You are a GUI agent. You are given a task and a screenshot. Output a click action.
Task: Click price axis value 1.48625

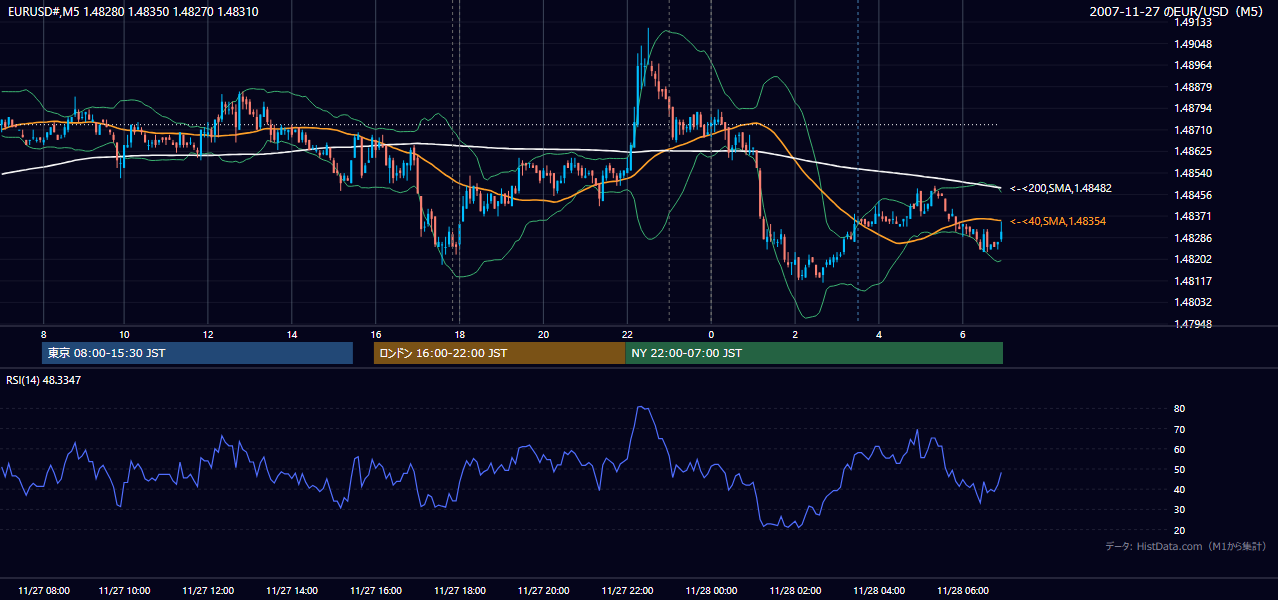coord(1194,151)
